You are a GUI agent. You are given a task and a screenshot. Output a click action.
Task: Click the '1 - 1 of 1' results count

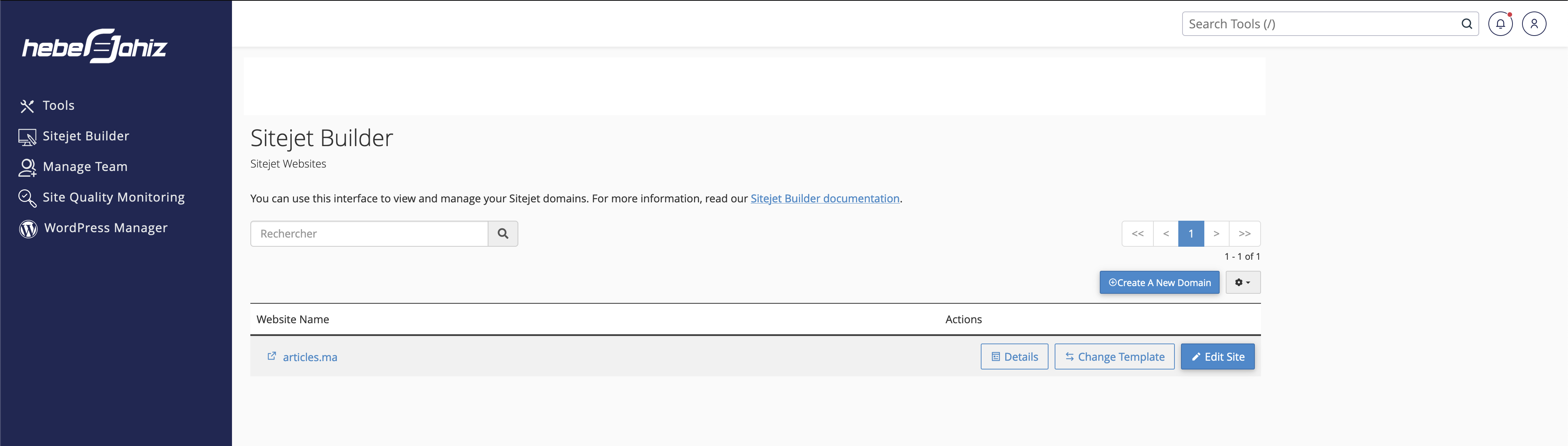[x=1242, y=257]
